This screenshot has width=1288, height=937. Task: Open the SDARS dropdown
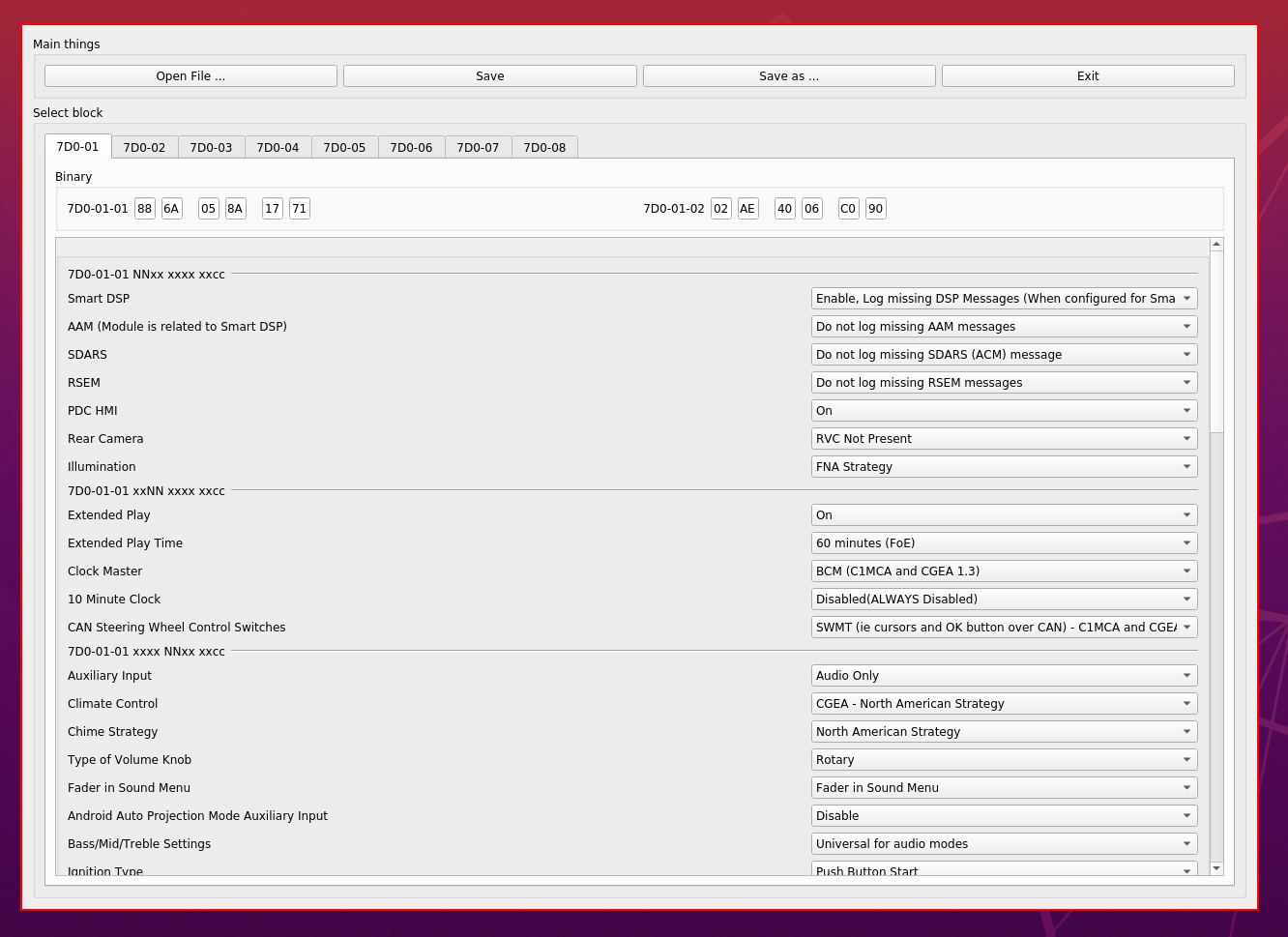[1004, 355]
